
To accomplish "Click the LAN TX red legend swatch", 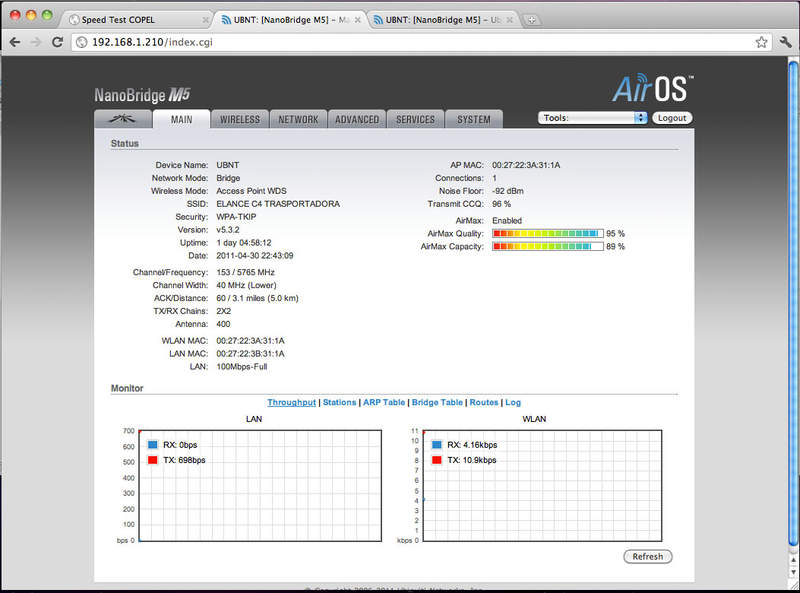I will [x=153, y=460].
